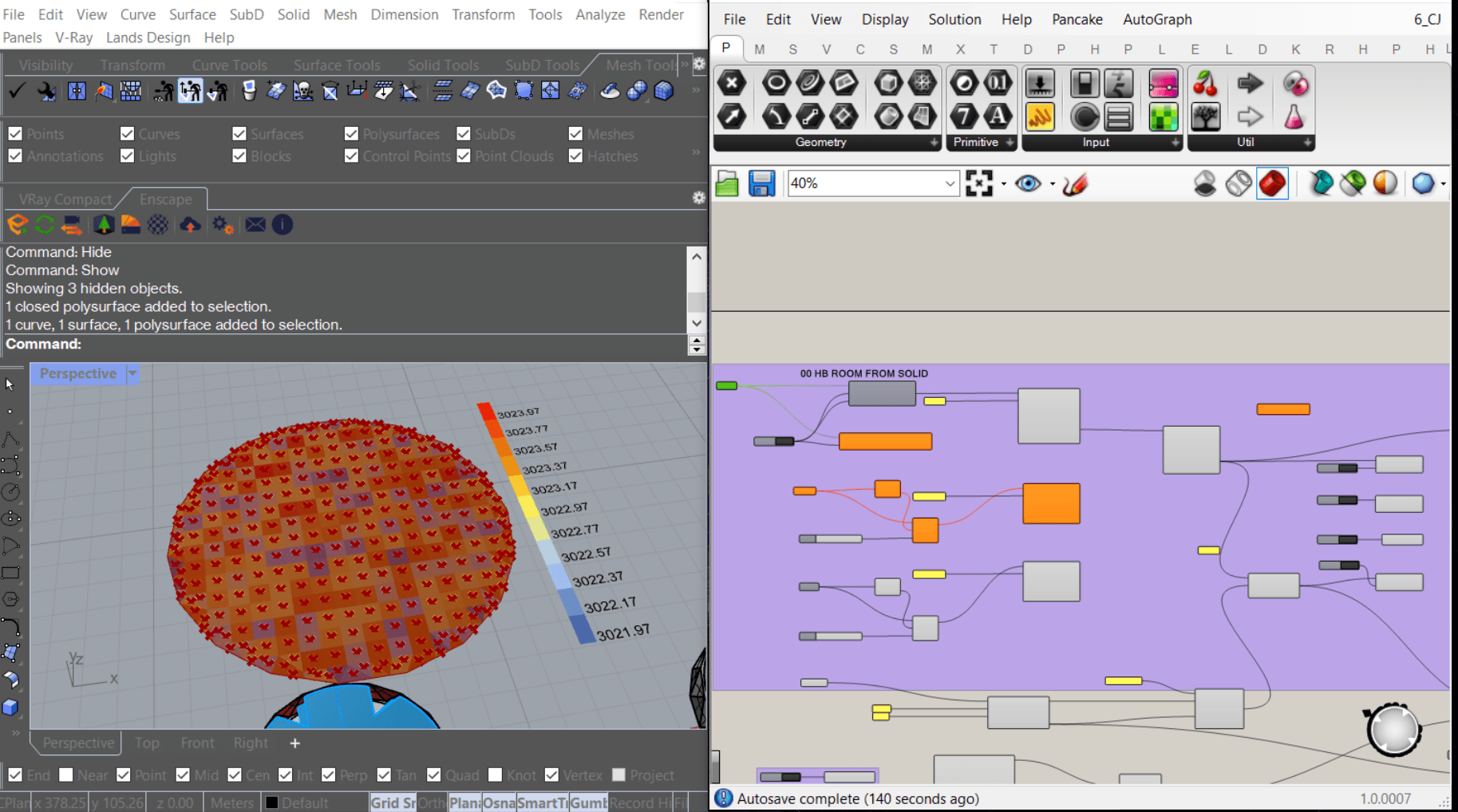
Task: Switch to the Top viewport tab
Action: (x=147, y=743)
